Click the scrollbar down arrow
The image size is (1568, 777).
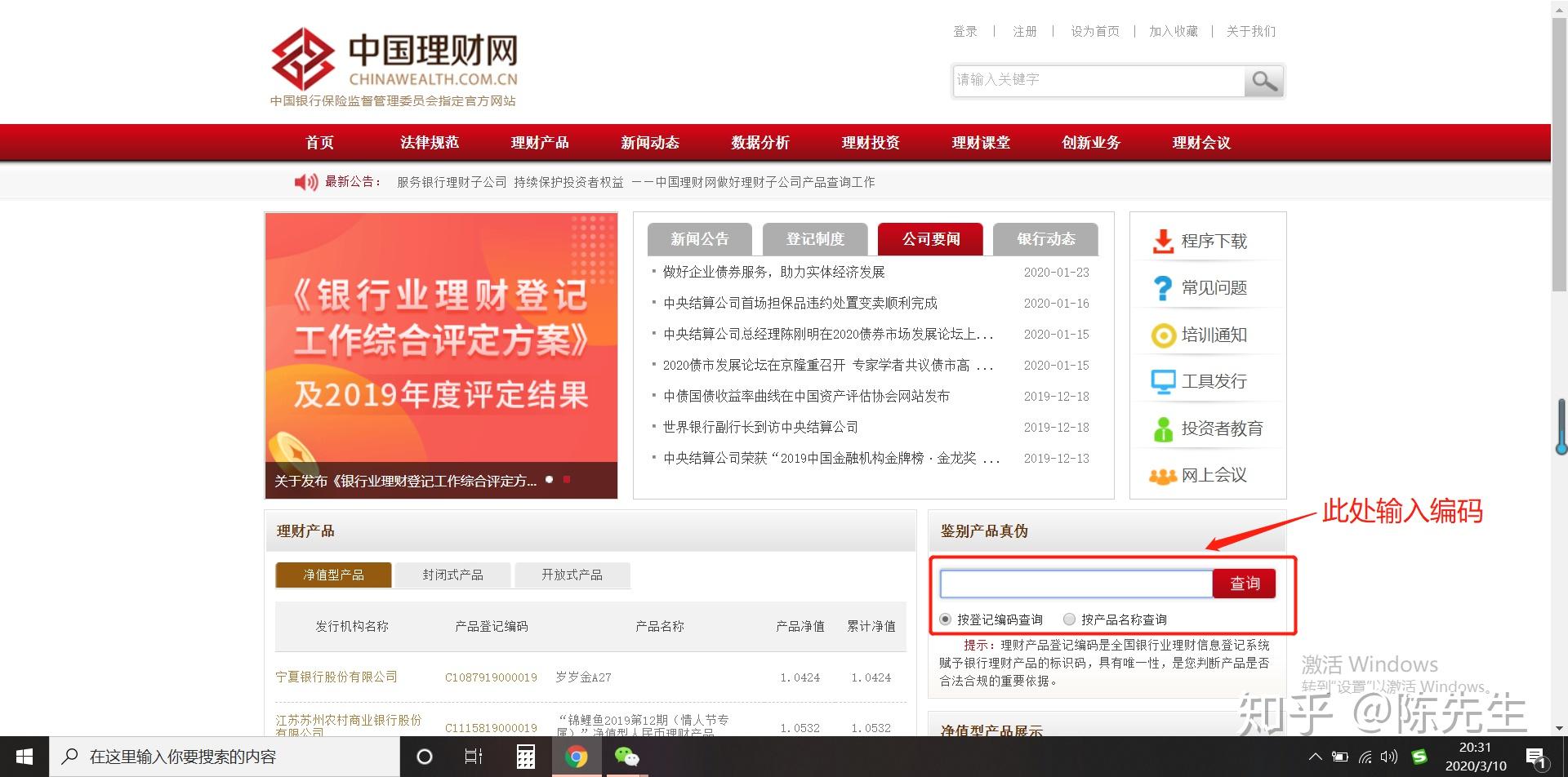pos(1559,728)
